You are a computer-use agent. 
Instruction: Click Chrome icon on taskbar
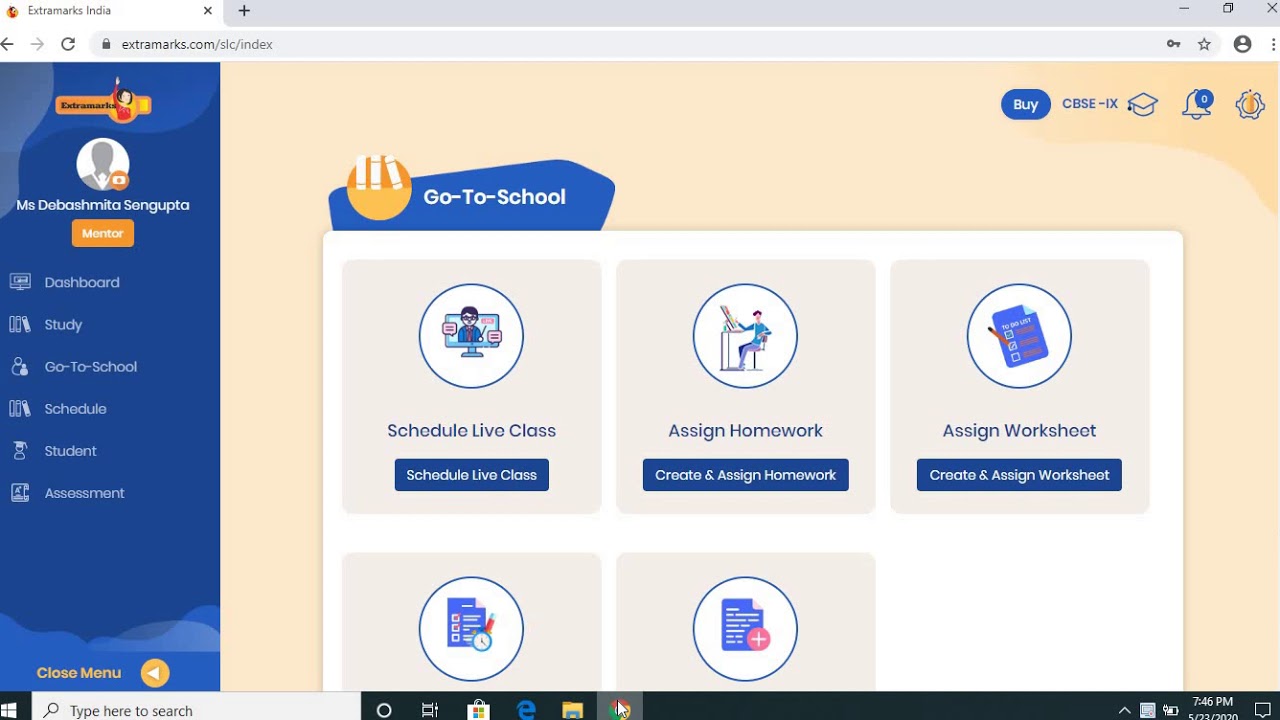pyautogui.click(x=620, y=710)
